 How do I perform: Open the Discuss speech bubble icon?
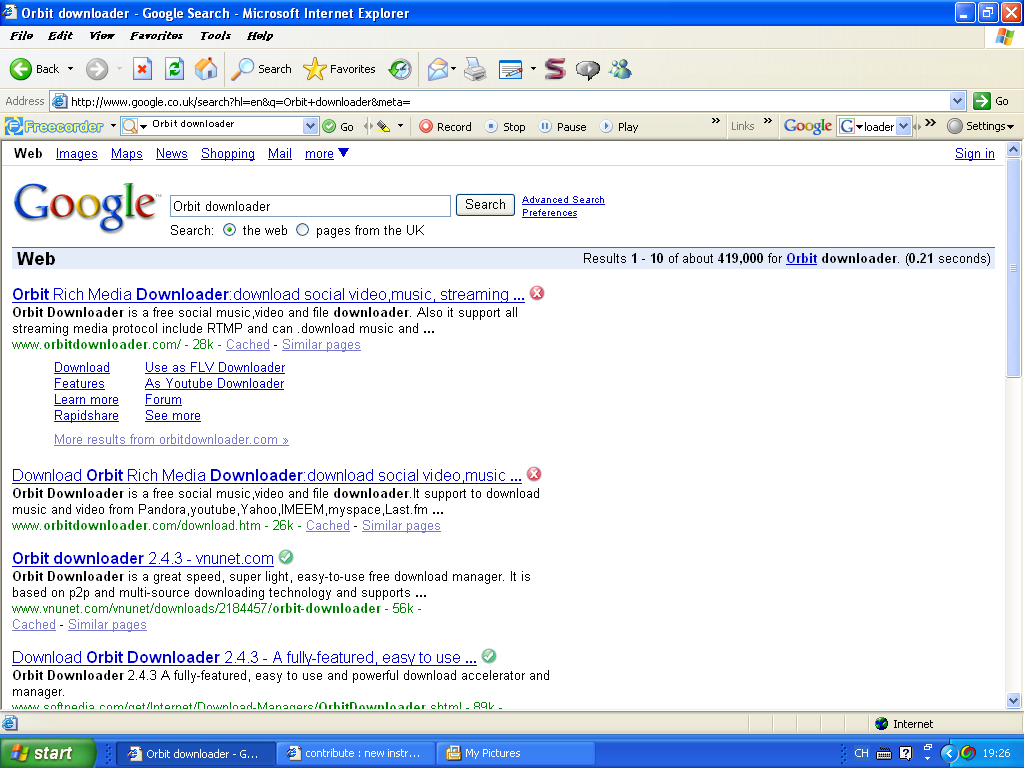pyautogui.click(x=587, y=69)
